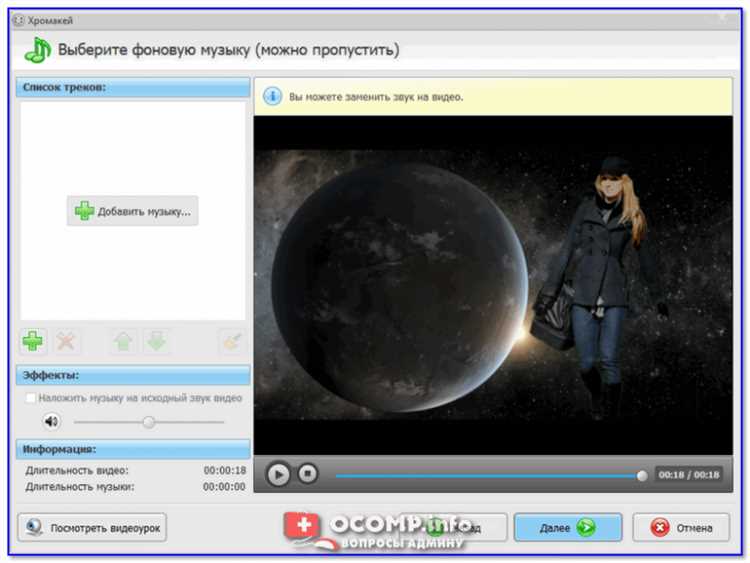Click the music volume slider handle
Viewport: 750px width, 563px height.
tap(149, 422)
